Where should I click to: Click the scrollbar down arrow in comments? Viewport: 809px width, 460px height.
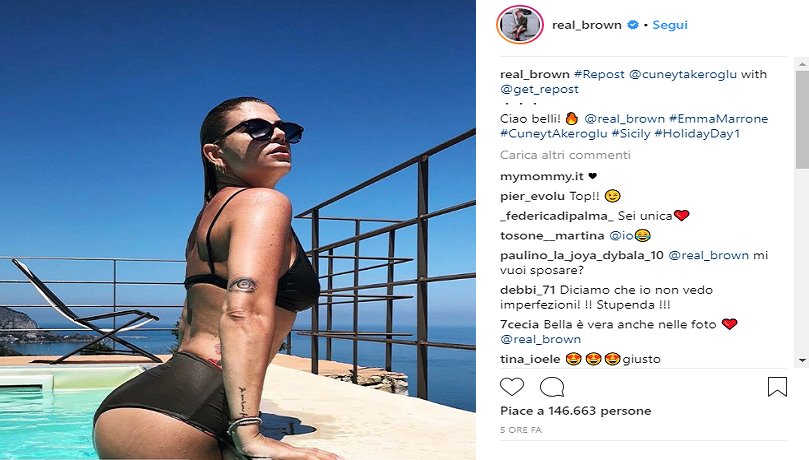802,360
